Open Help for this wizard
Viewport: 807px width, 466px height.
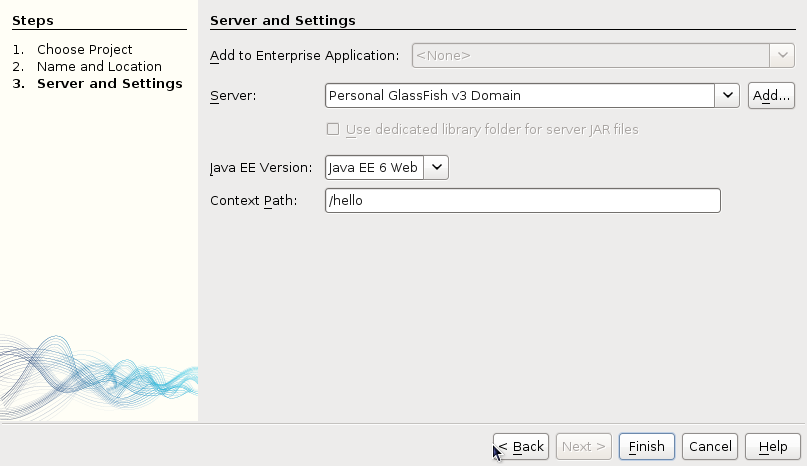click(773, 446)
